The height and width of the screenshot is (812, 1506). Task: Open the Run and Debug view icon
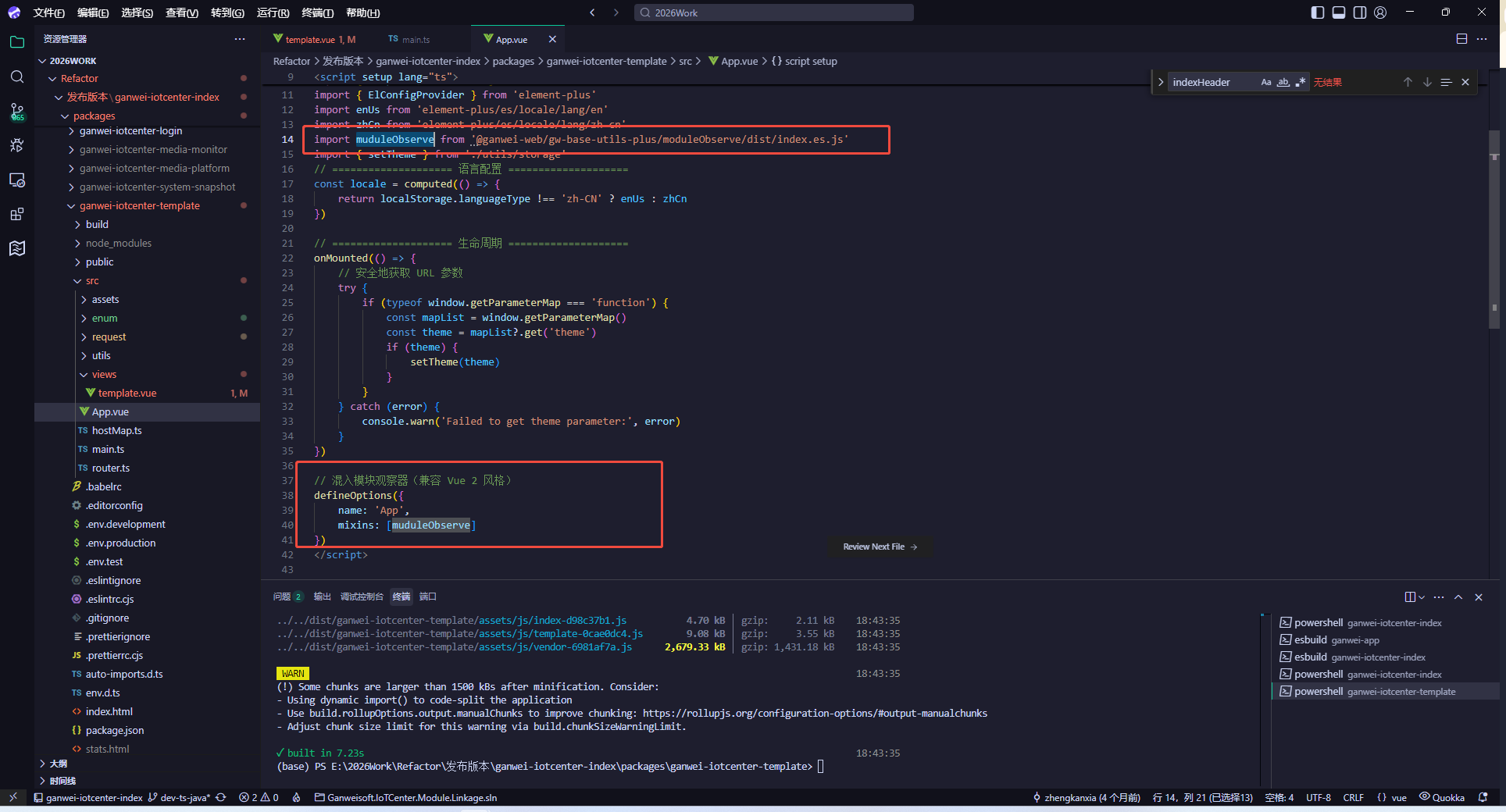coord(17,145)
